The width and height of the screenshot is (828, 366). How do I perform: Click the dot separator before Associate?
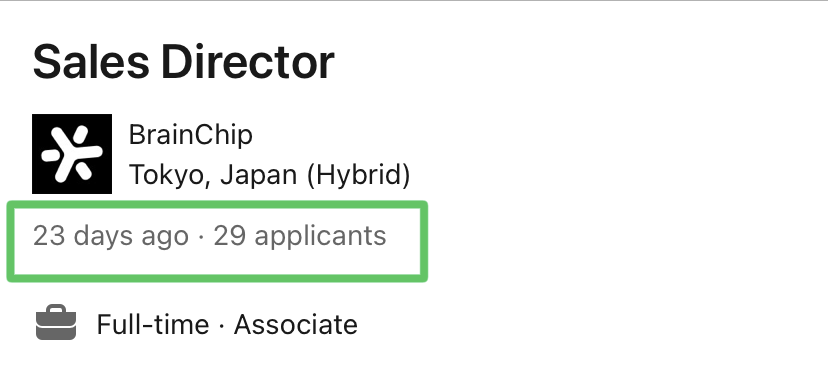click(x=222, y=325)
